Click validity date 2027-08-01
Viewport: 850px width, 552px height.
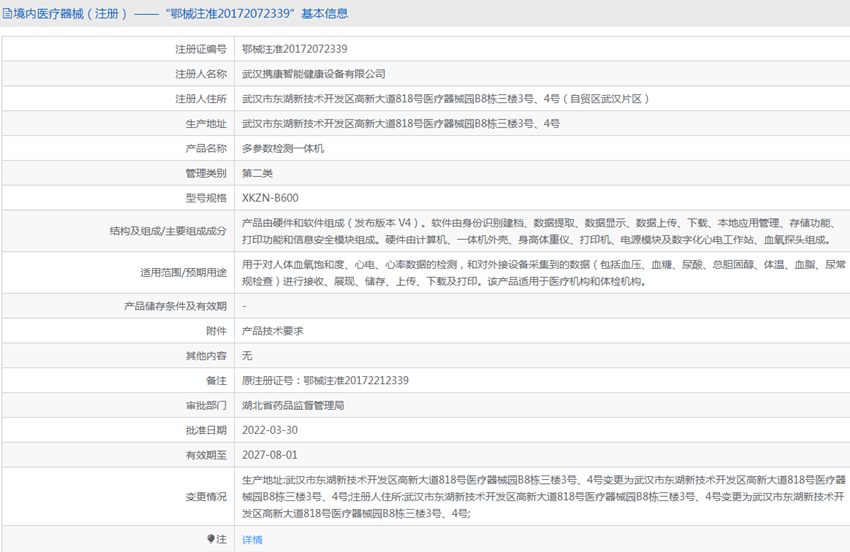coord(270,455)
